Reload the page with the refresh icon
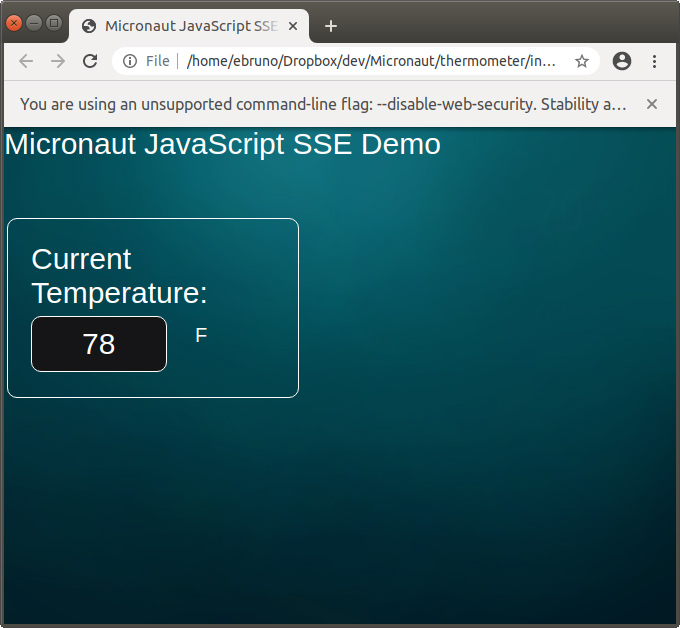The image size is (680, 628). tap(90, 61)
